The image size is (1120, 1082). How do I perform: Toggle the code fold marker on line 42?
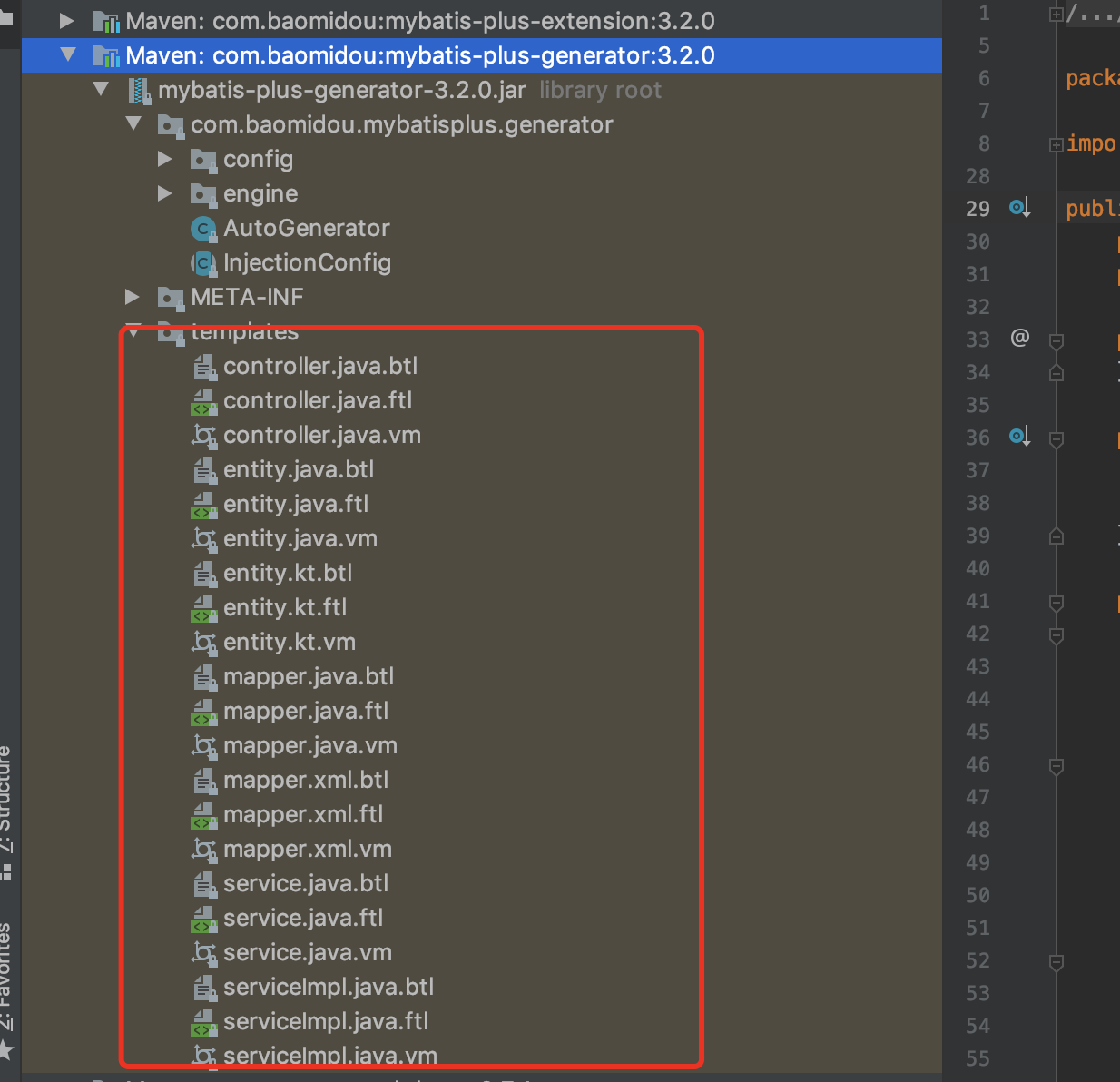[1056, 635]
